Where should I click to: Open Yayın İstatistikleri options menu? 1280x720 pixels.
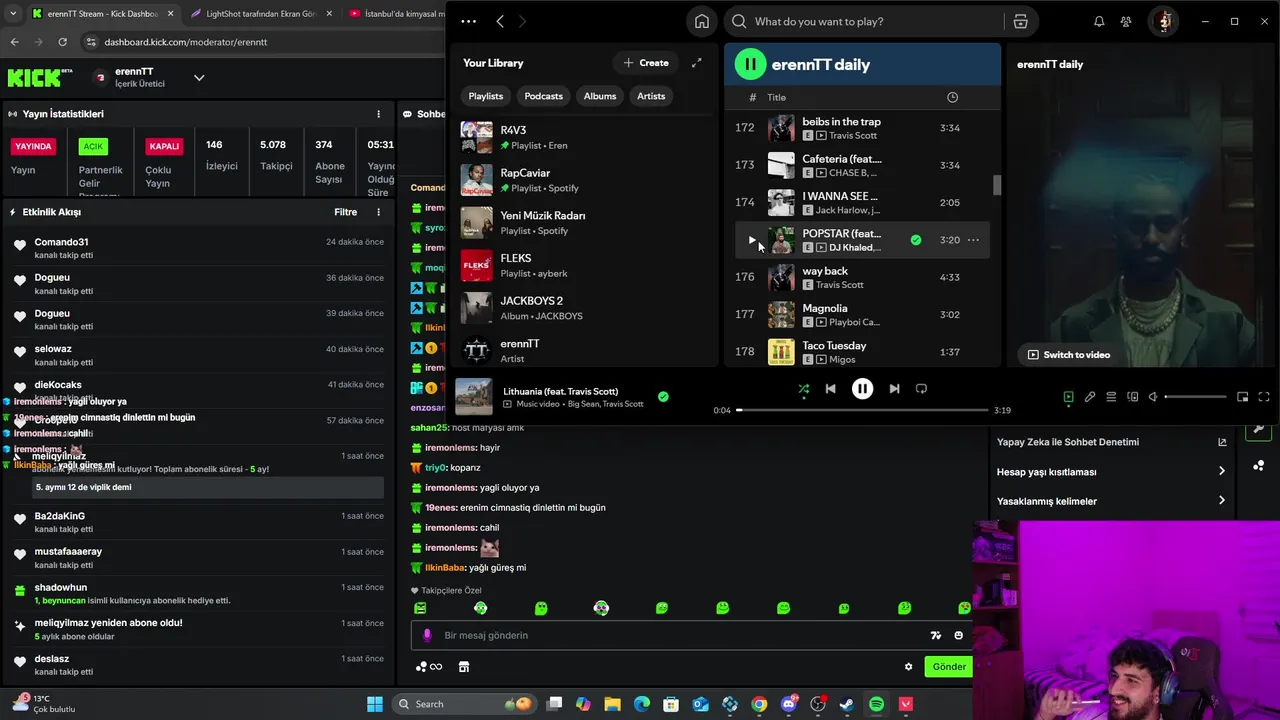[378, 114]
